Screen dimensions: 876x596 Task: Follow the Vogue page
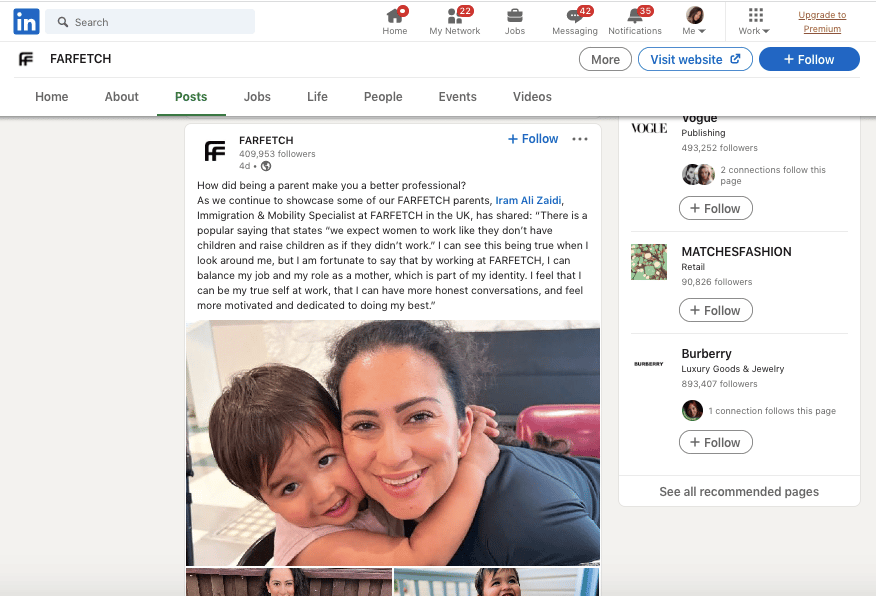pos(716,208)
